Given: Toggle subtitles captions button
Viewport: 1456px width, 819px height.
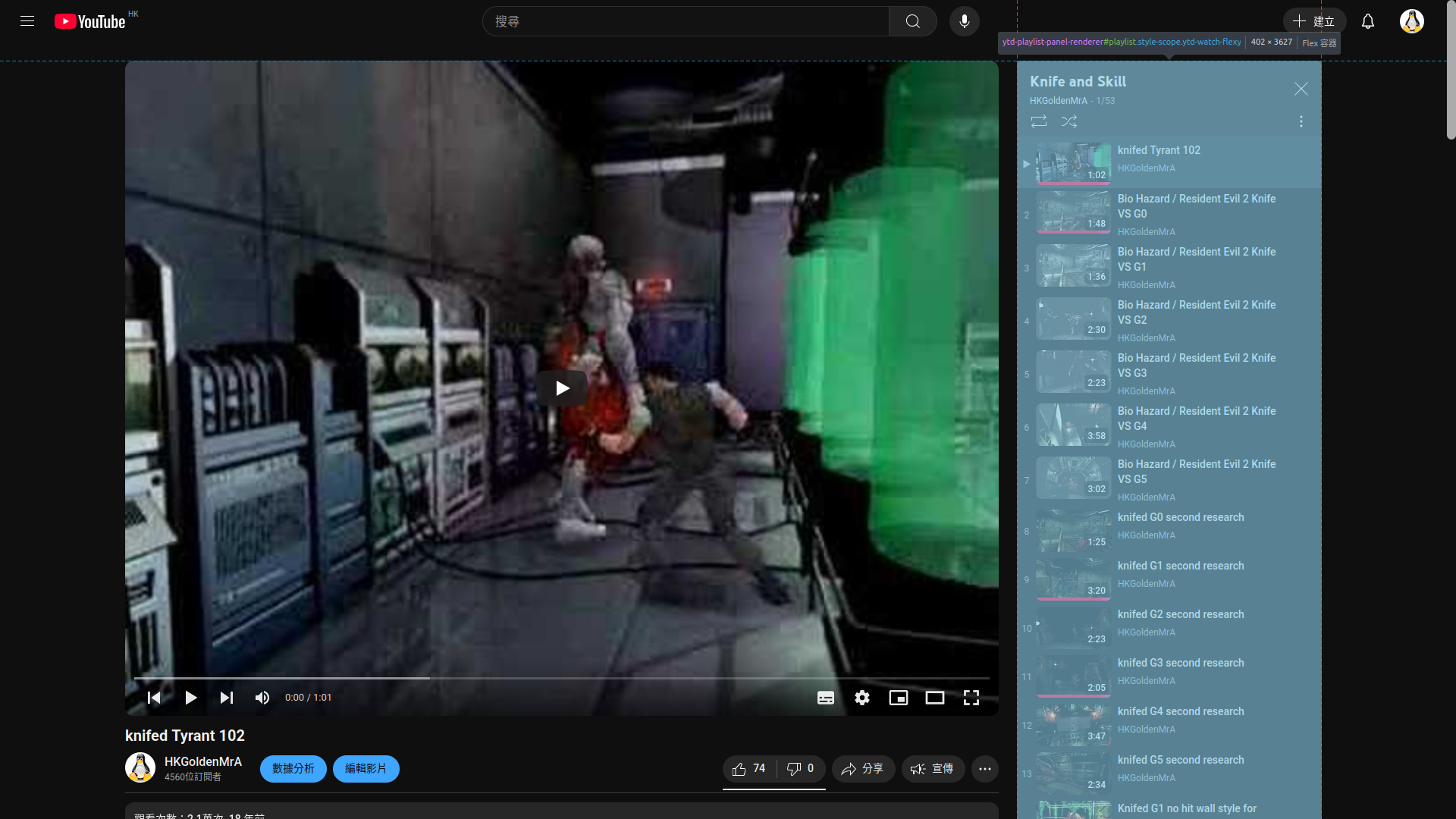Looking at the screenshot, I should (826, 698).
